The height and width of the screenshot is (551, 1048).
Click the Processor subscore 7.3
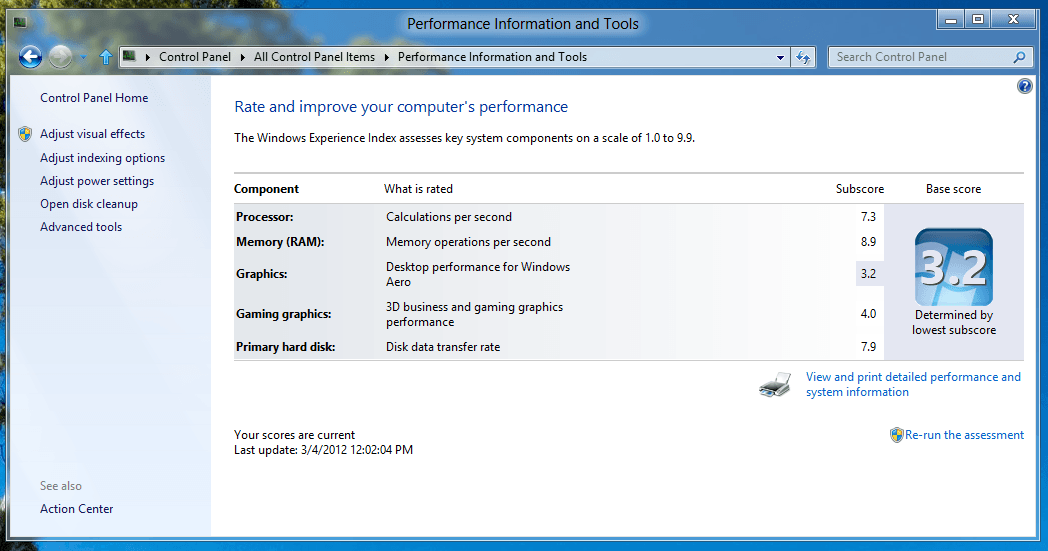point(868,217)
